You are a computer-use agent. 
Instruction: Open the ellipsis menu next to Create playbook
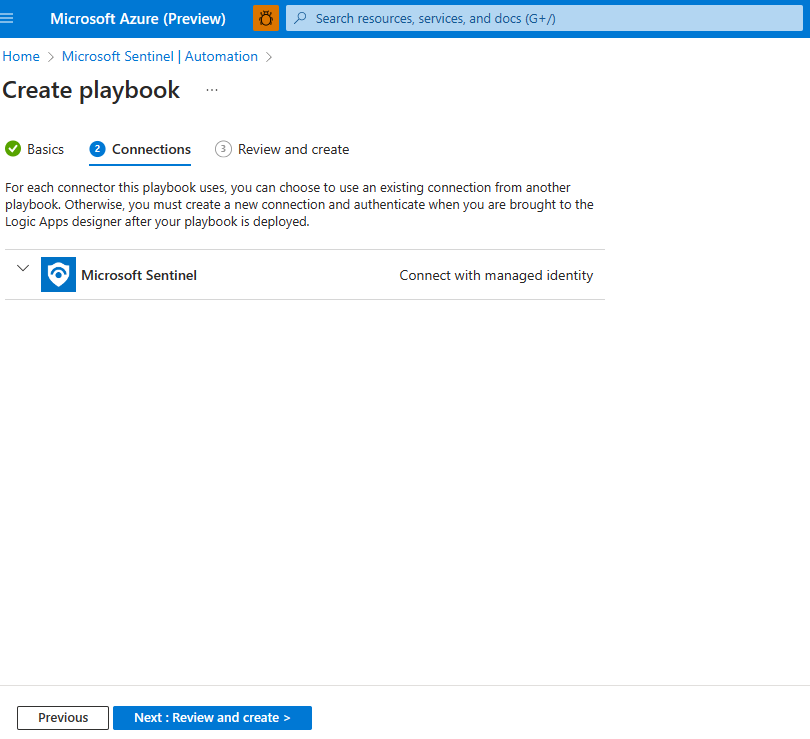click(211, 90)
